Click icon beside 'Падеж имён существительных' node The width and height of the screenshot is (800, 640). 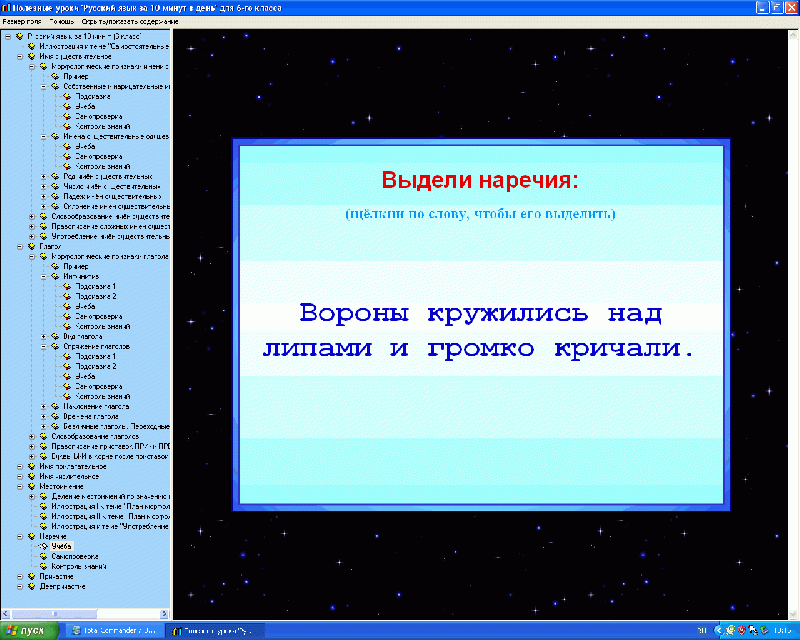[55, 196]
